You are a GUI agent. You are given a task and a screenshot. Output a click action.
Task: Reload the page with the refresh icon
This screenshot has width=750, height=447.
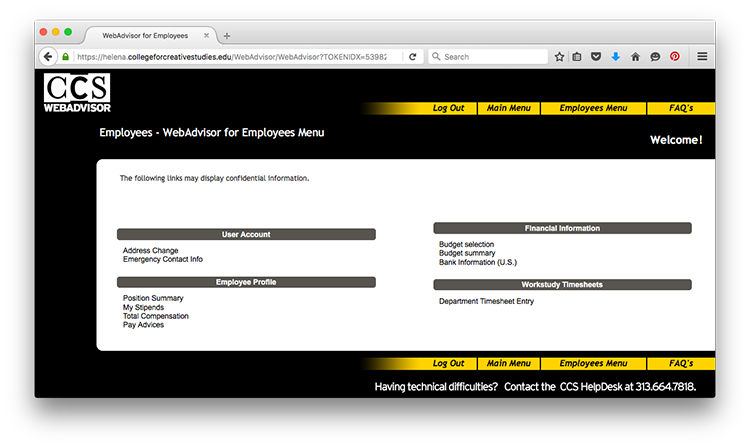pos(413,57)
